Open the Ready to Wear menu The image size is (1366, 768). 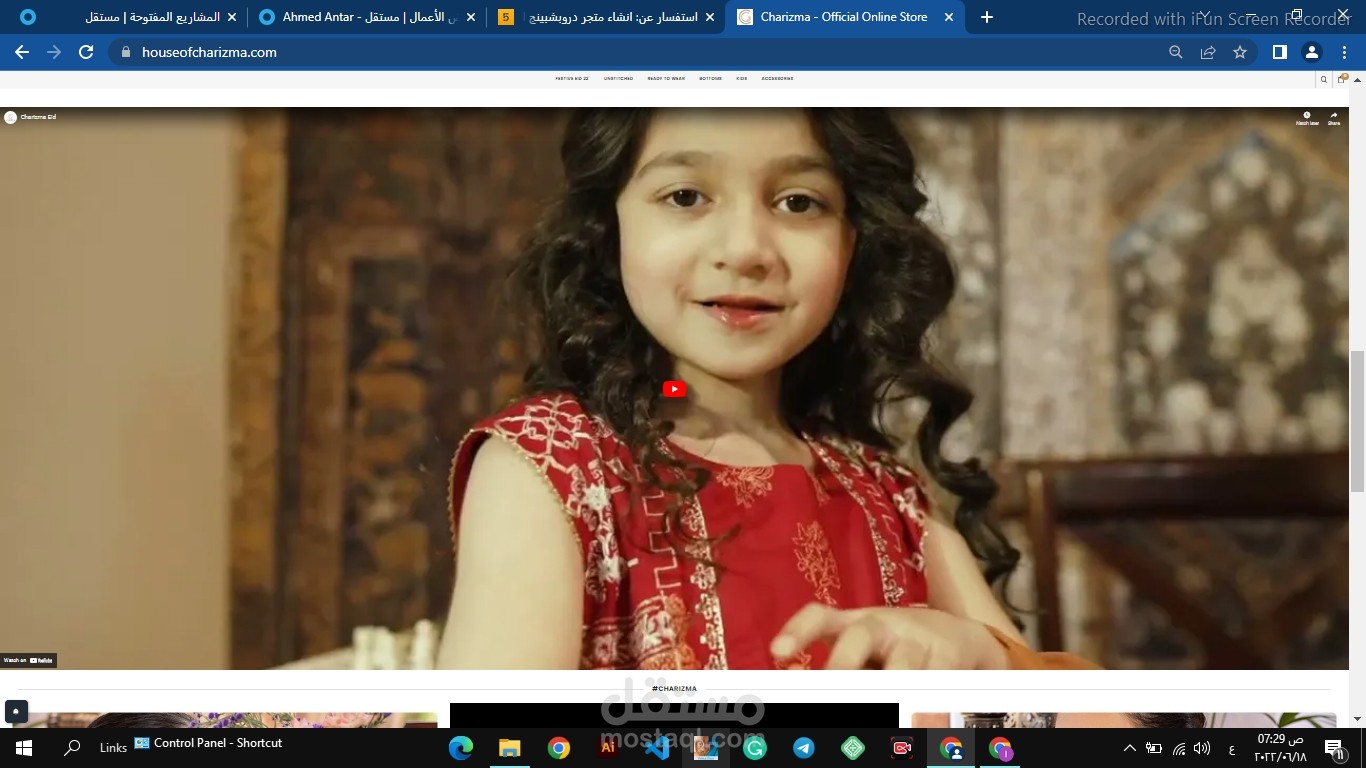666,78
